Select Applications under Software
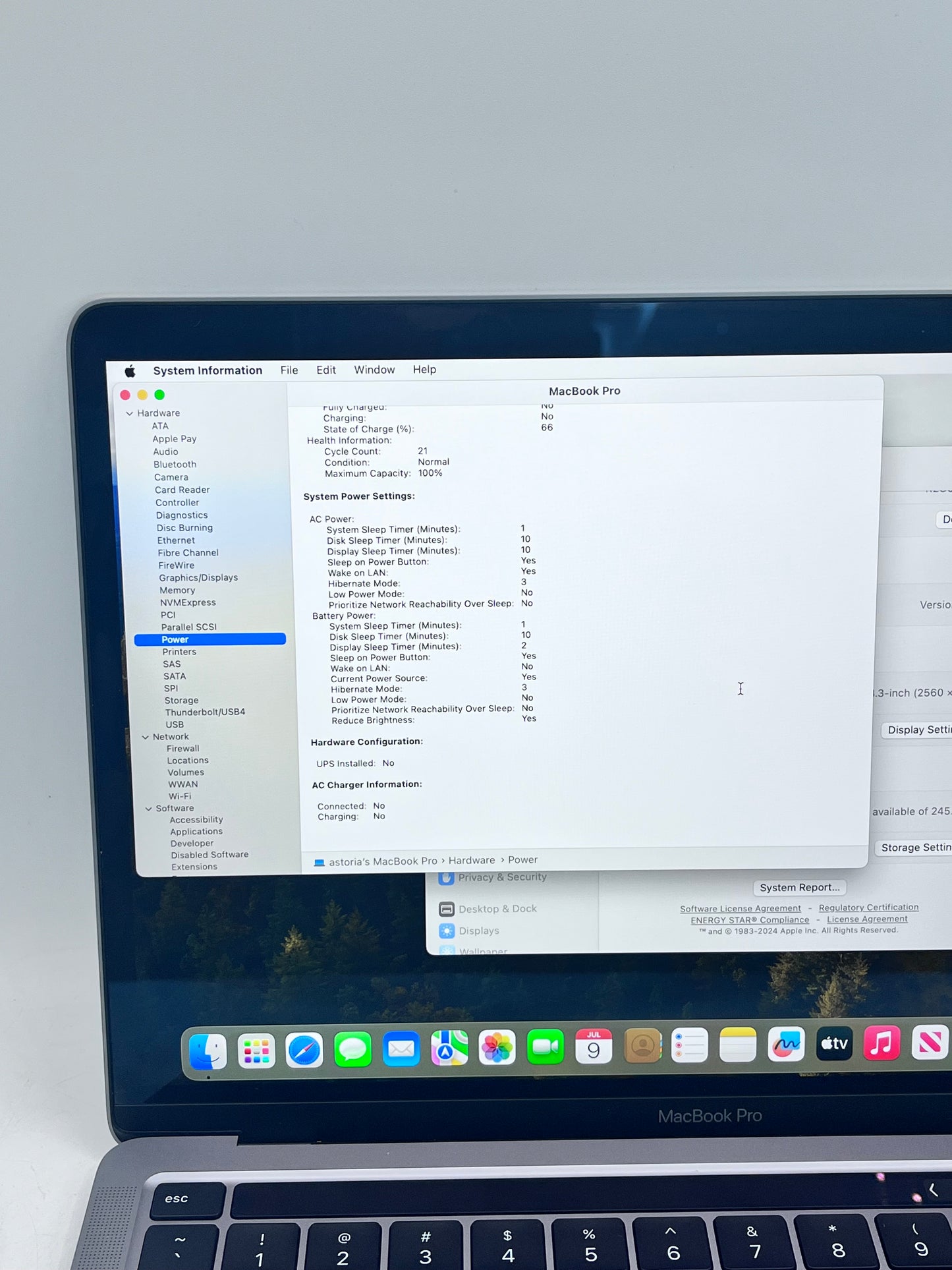The height and width of the screenshot is (1270, 952). click(x=196, y=832)
